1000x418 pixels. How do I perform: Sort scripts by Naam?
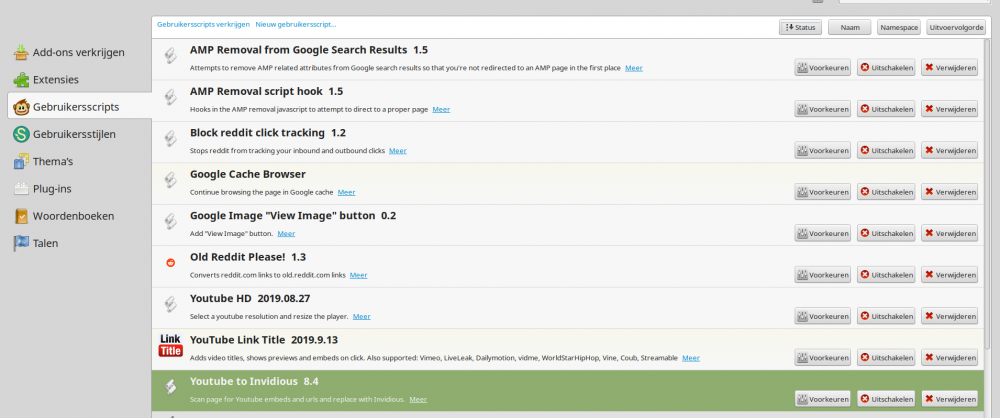(x=850, y=27)
